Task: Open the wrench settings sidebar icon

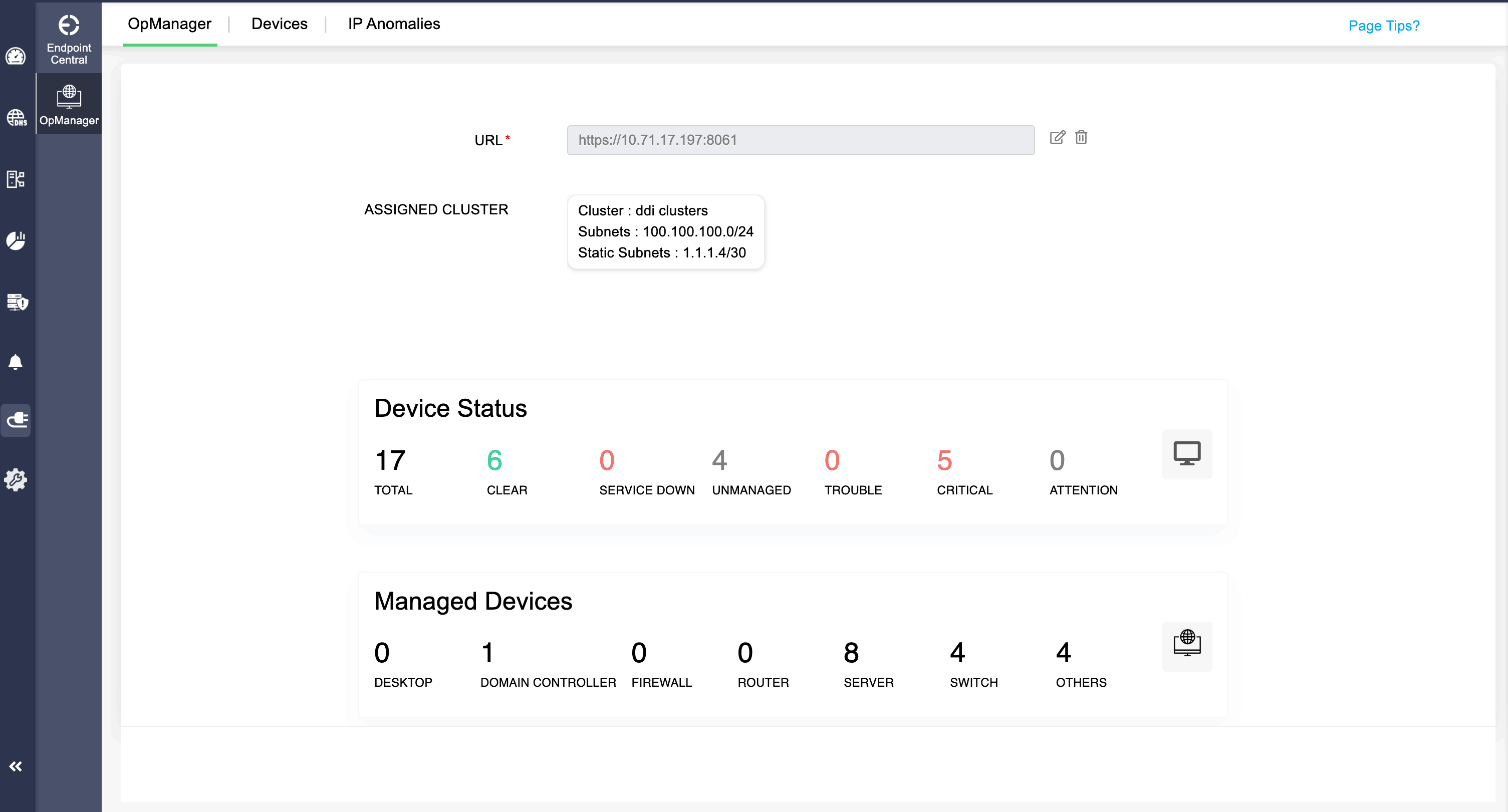Action: (16, 480)
